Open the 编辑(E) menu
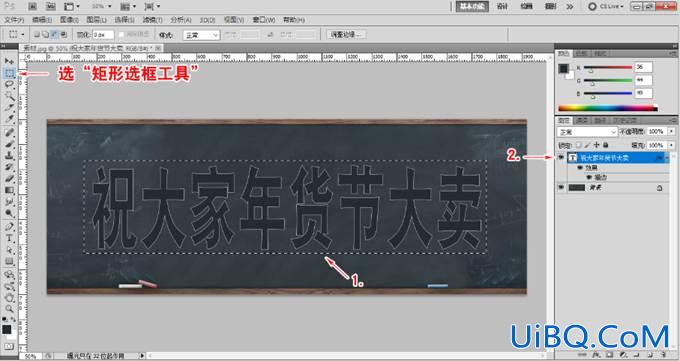 (x=42, y=20)
